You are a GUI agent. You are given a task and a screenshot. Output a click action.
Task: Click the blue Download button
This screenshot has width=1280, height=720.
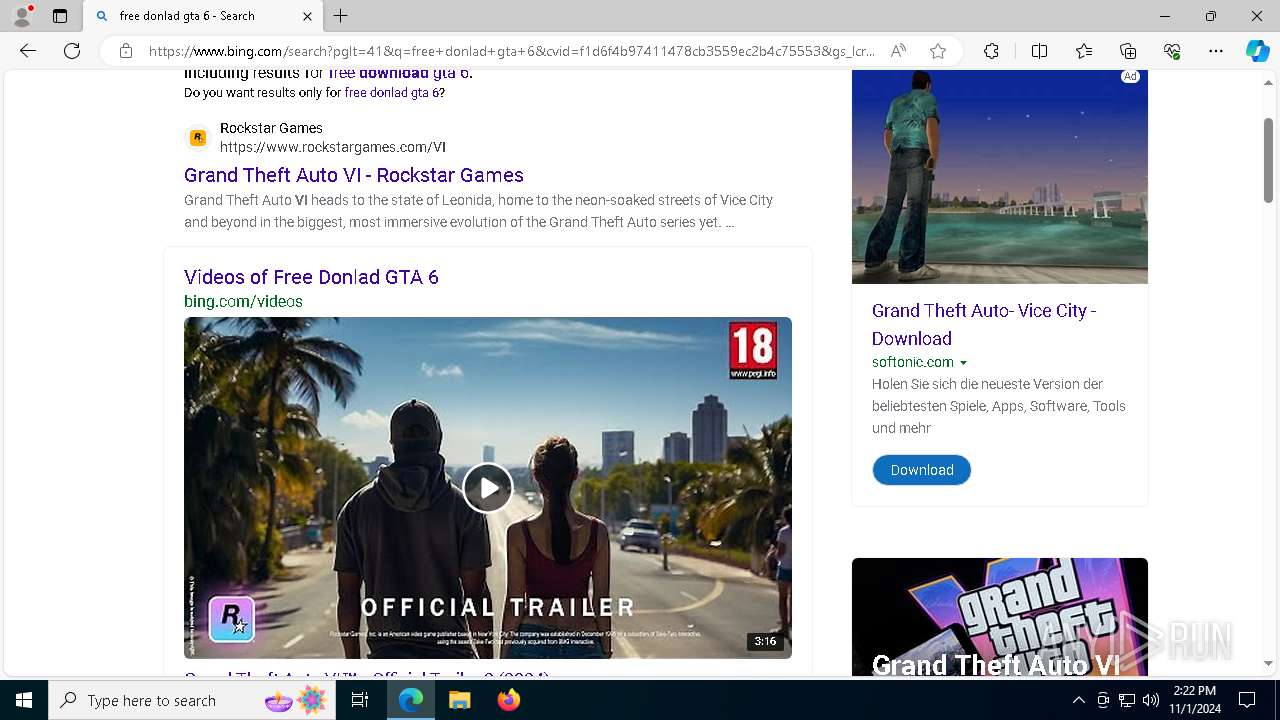click(x=922, y=470)
